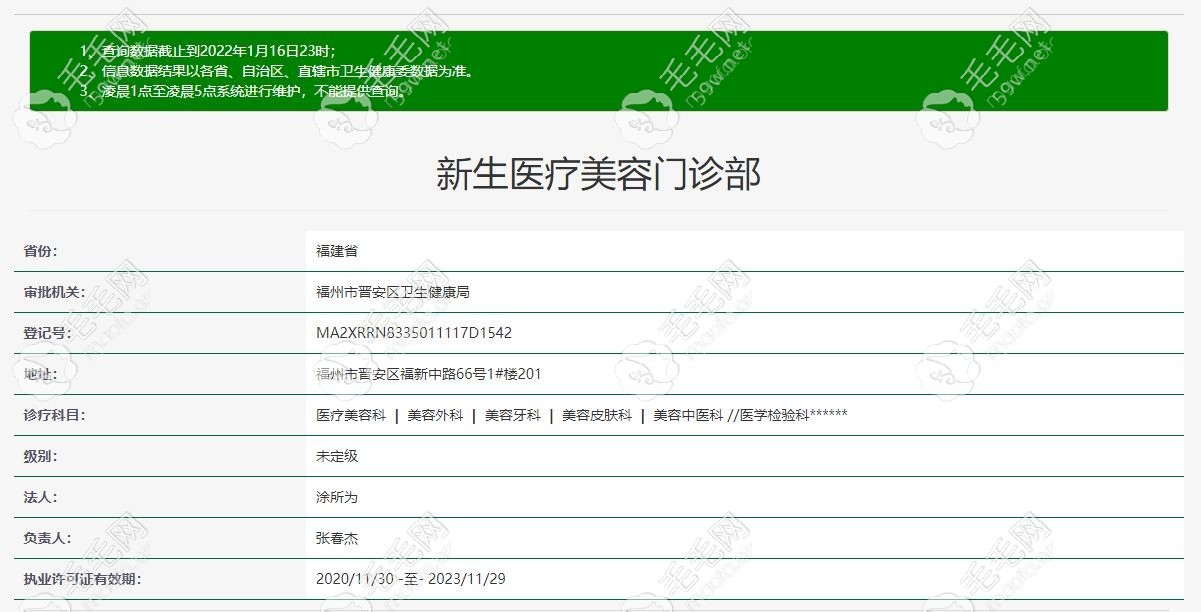Viewport: 1201px width, 612px height.
Task: Click the 省份 row label
Action: [41, 251]
